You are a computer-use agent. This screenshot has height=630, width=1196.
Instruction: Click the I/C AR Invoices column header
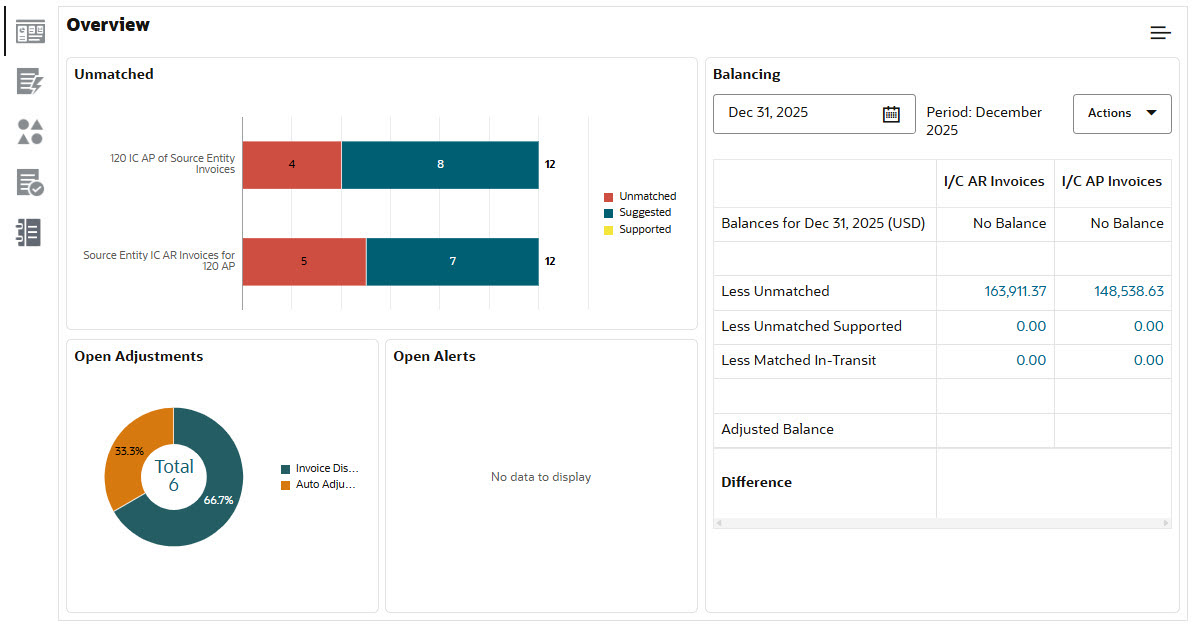pyautogui.click(x=995, y=182)
